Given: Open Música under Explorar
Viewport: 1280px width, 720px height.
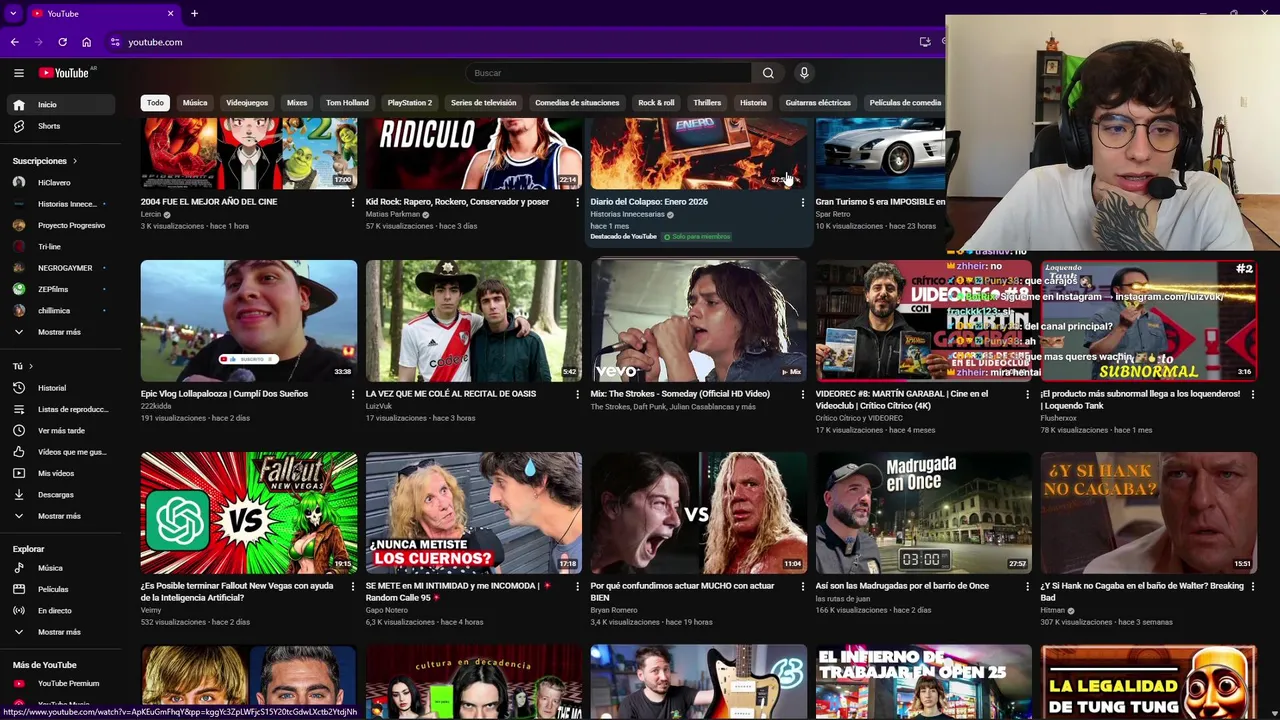Looking at the screenshot, I should [63, 568].
